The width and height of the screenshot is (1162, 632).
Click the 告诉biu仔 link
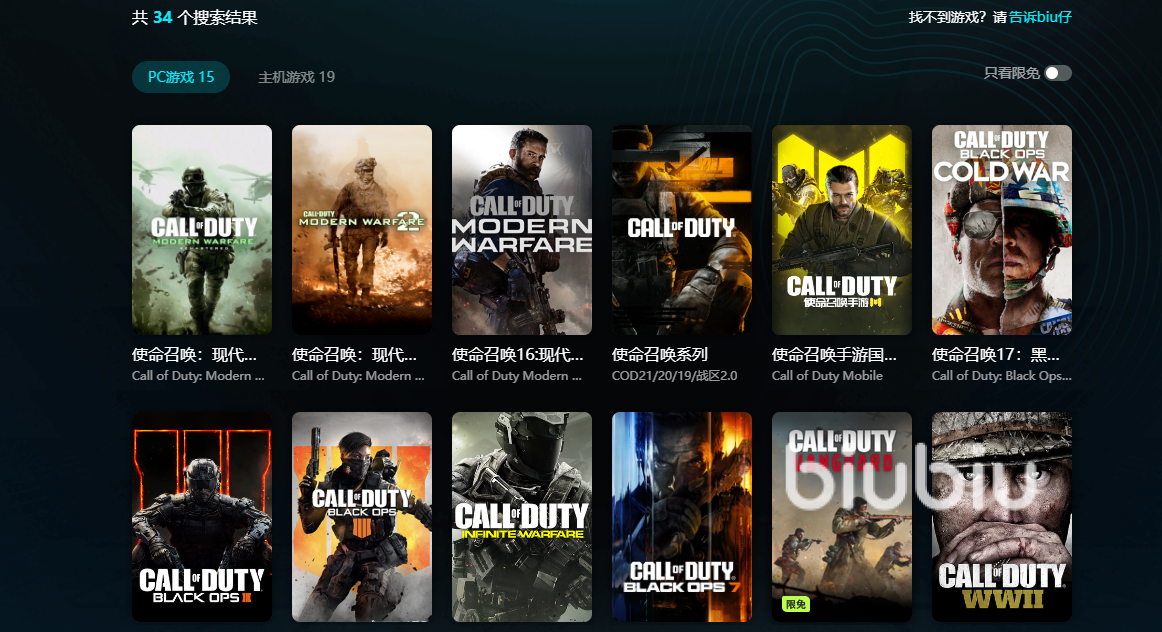1040,17
